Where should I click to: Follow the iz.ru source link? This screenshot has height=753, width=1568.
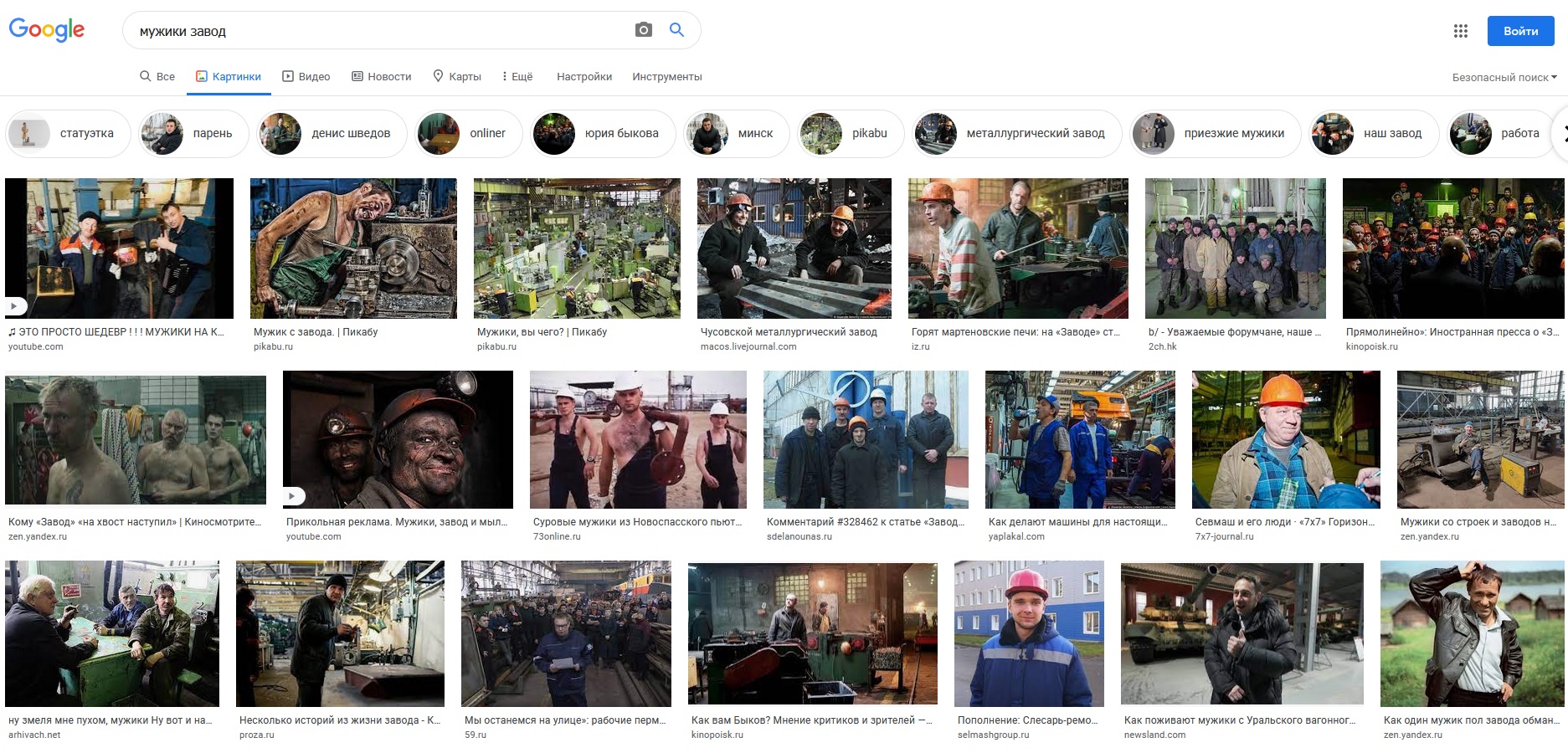(x=921, y=347)
